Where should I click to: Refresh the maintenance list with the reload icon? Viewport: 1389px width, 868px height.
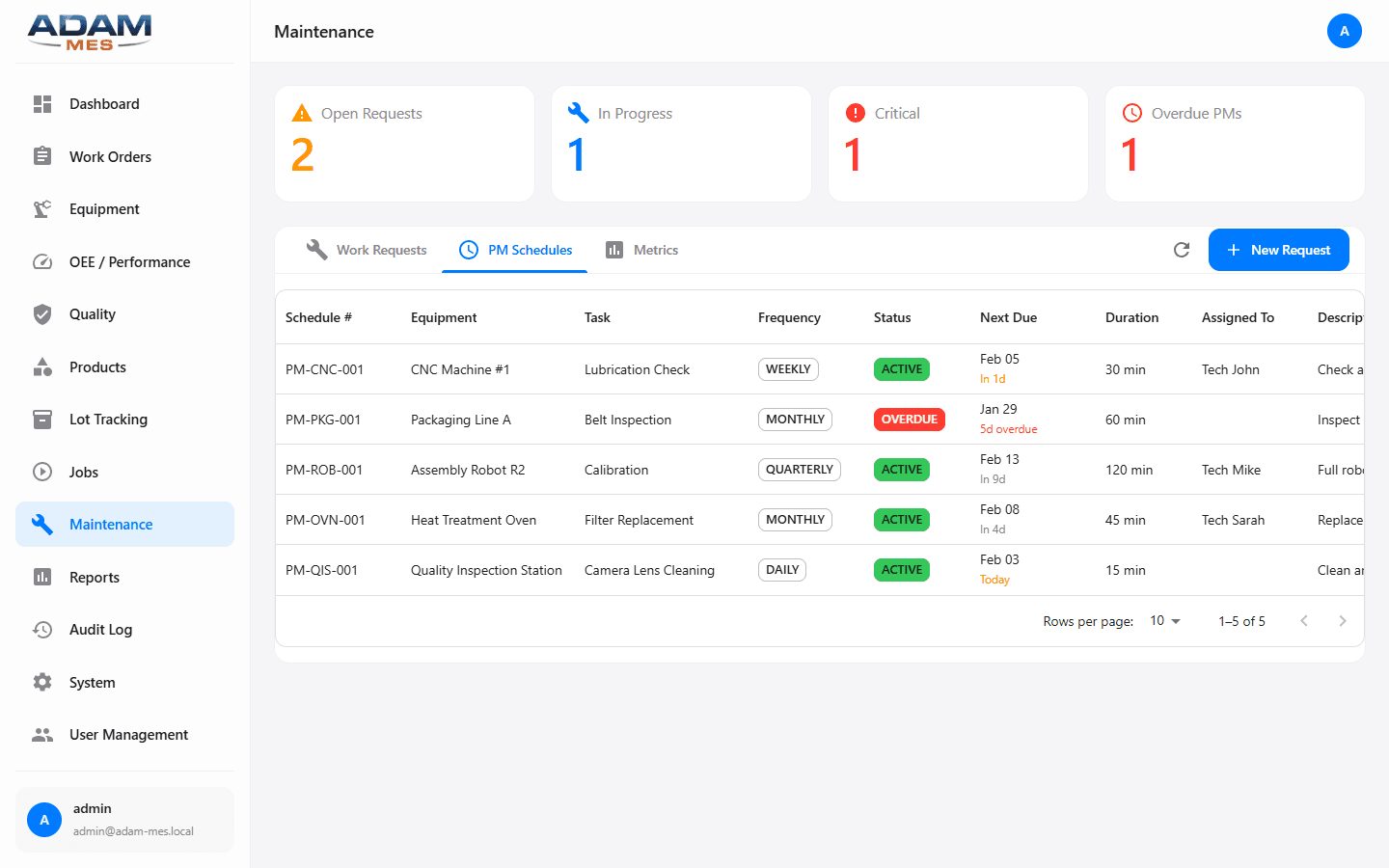pos(1182,249)
